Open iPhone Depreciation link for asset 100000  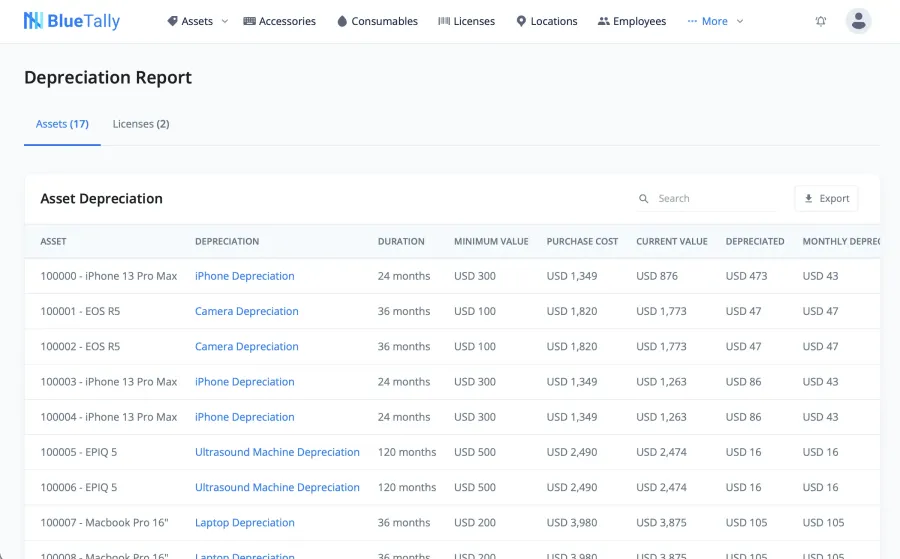245,276
